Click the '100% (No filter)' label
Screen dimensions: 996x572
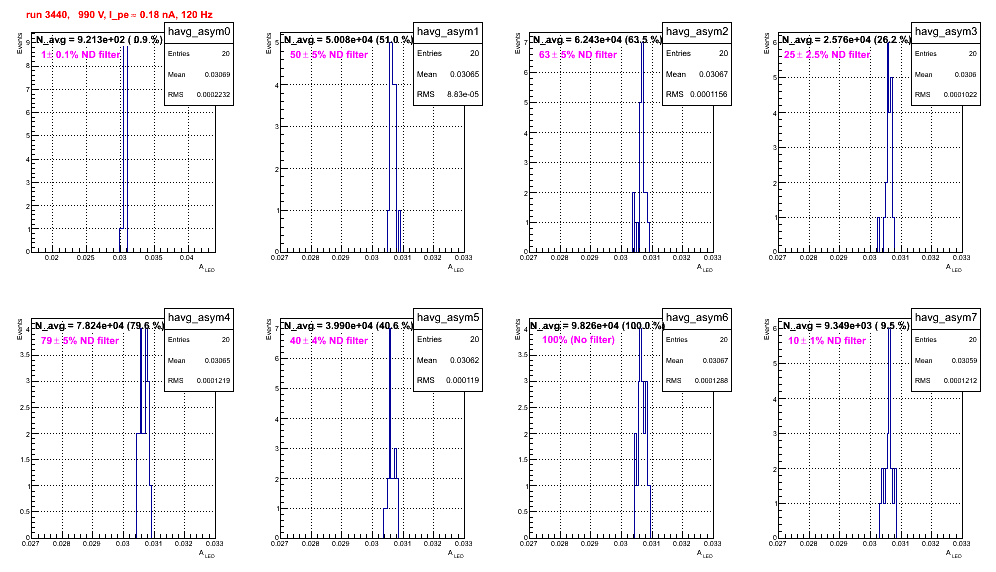(x=579, y=340)
